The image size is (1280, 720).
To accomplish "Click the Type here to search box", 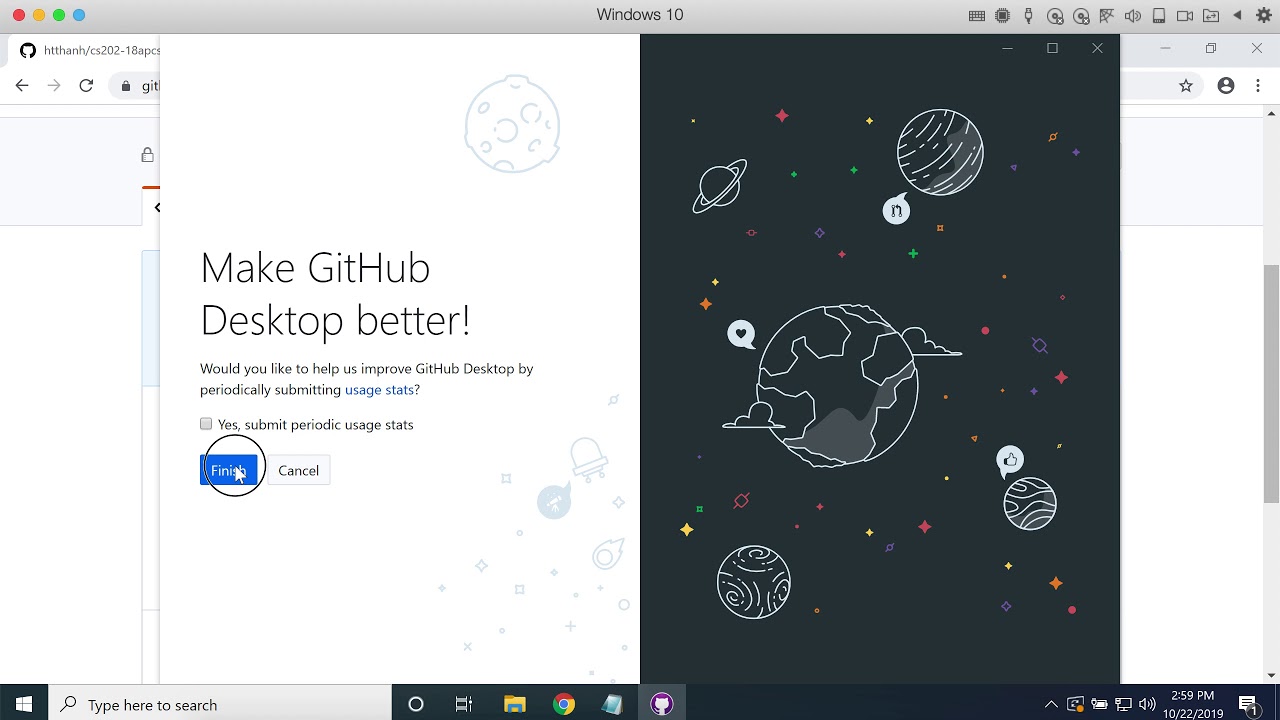I will (220, 704).
